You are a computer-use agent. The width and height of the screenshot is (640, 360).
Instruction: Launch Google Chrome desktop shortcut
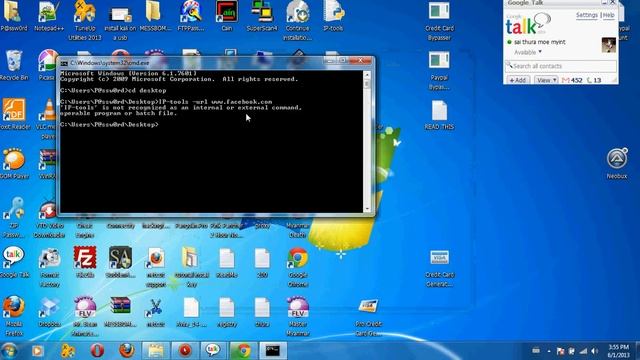tap(298, 267)
